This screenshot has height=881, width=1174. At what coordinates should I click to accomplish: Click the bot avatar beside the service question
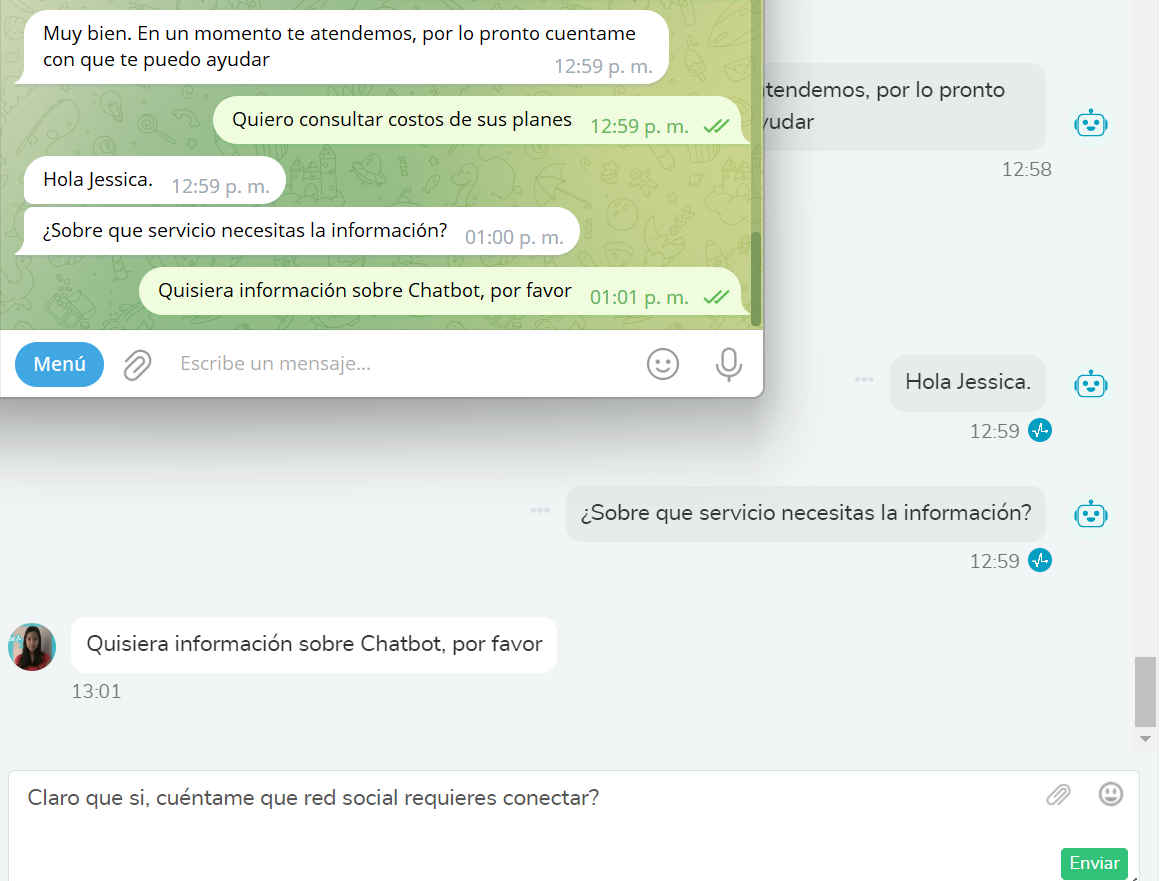tap(1091, 513)
